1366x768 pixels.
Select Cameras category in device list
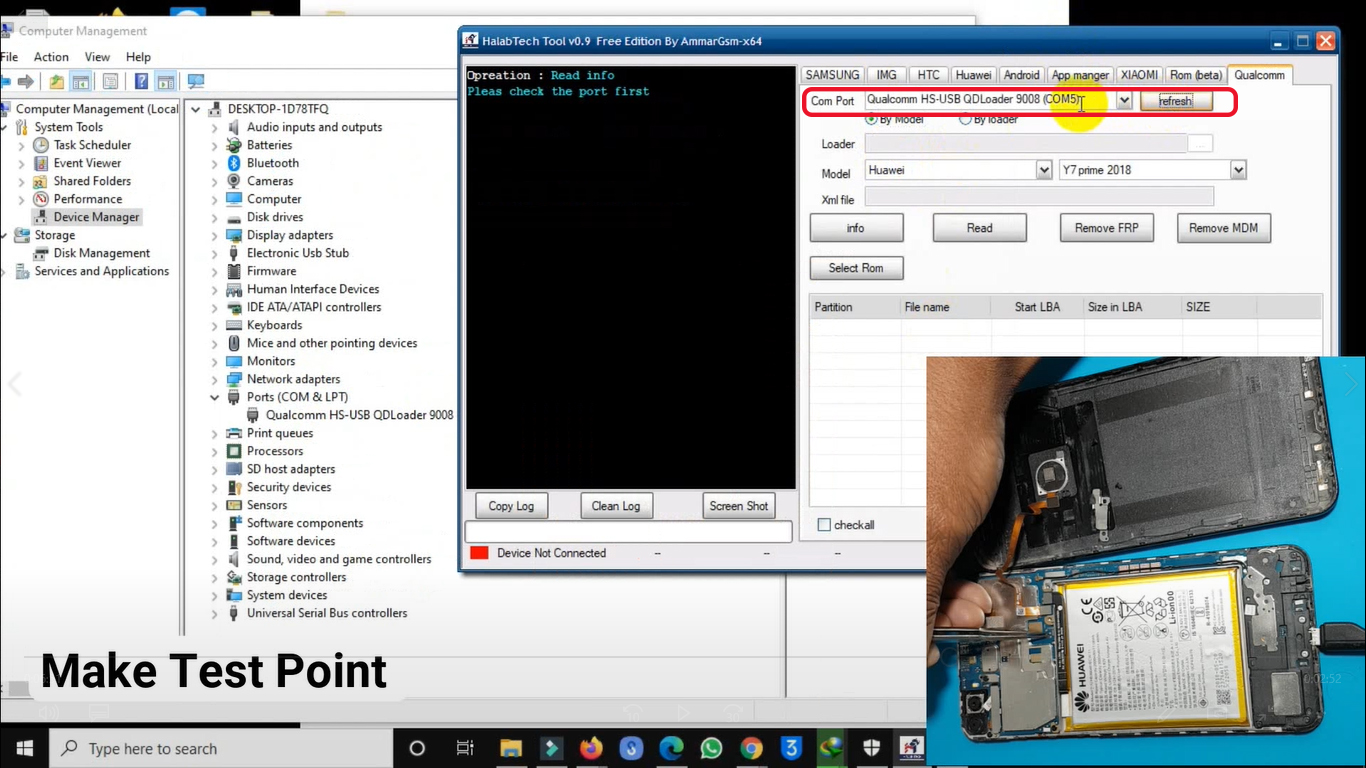click(x=270, y=181)
